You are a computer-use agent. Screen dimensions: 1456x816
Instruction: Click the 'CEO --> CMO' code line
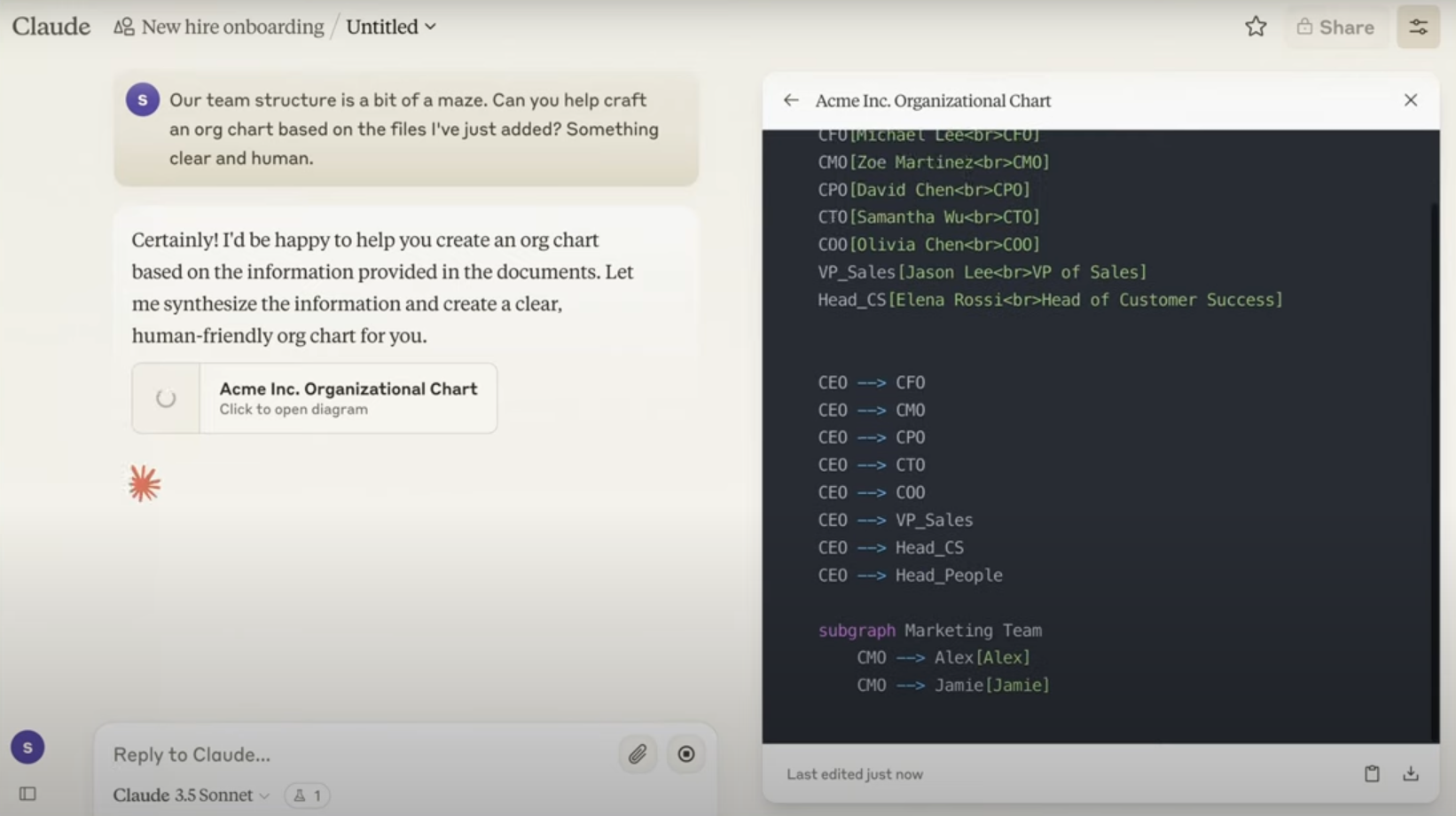coord(872,411)
